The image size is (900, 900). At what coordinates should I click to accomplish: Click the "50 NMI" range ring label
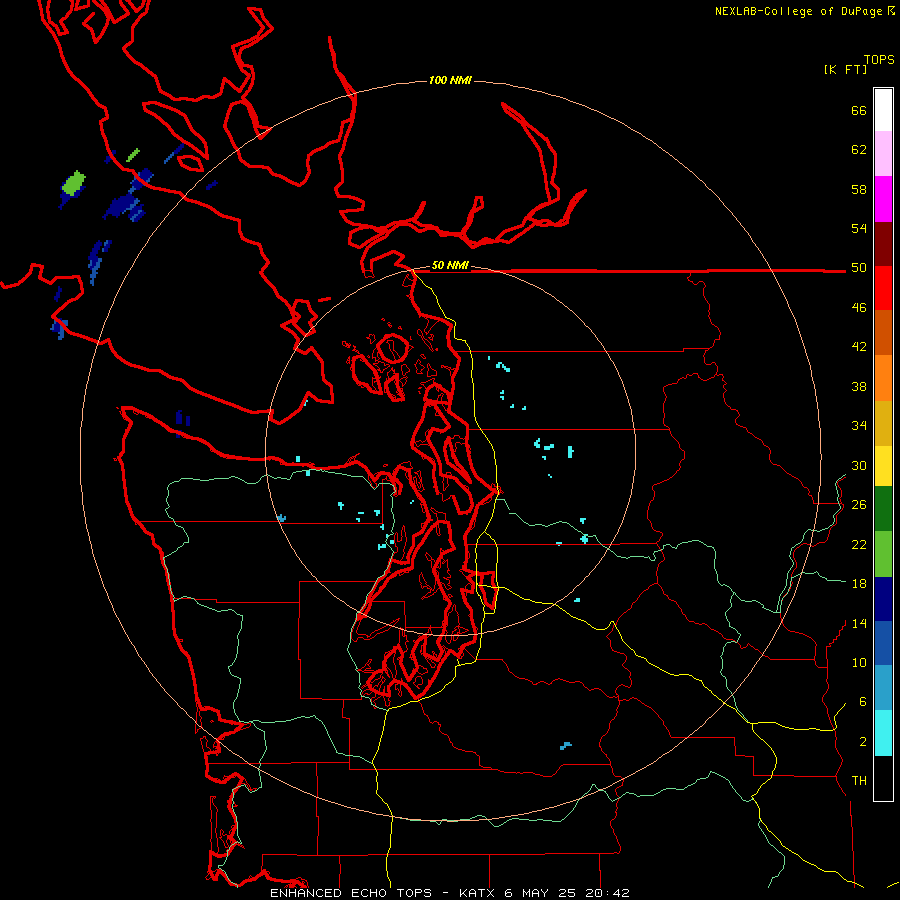click(x=450, y=265)
